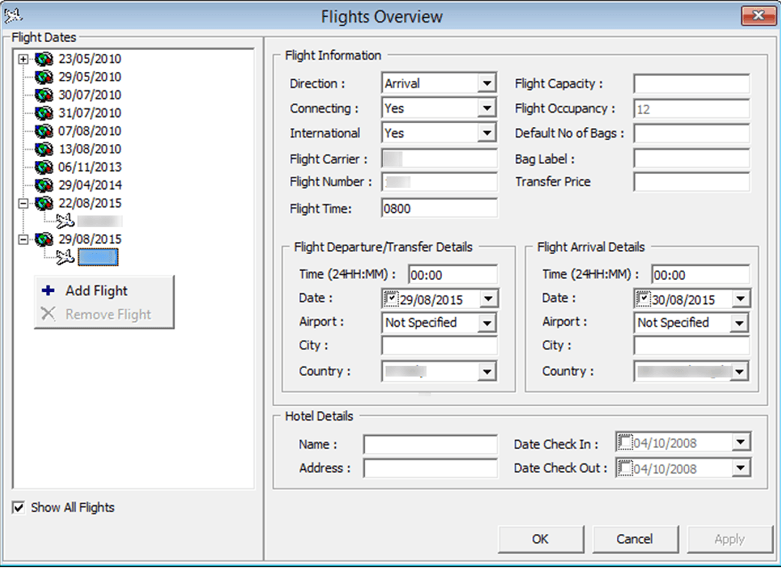
Task: Open the departure Date picker dropdown
Action: 488,299
